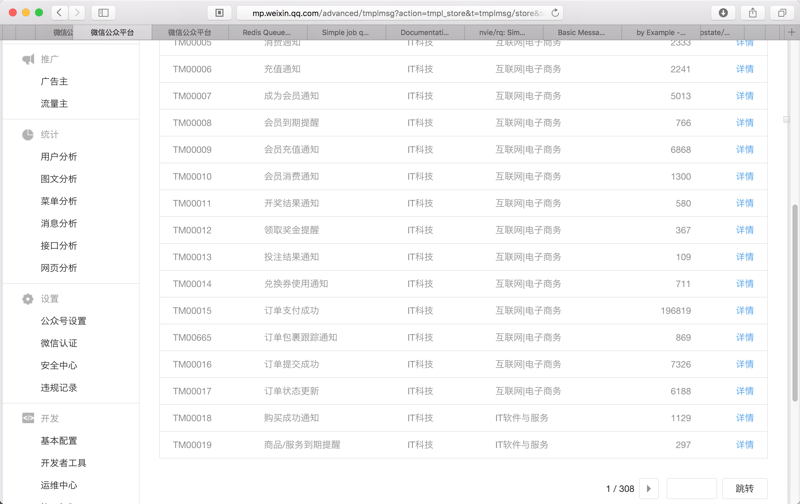Open 违规记录 in the sidebar
Screen dimensions: 800x504
click(59, 388)
